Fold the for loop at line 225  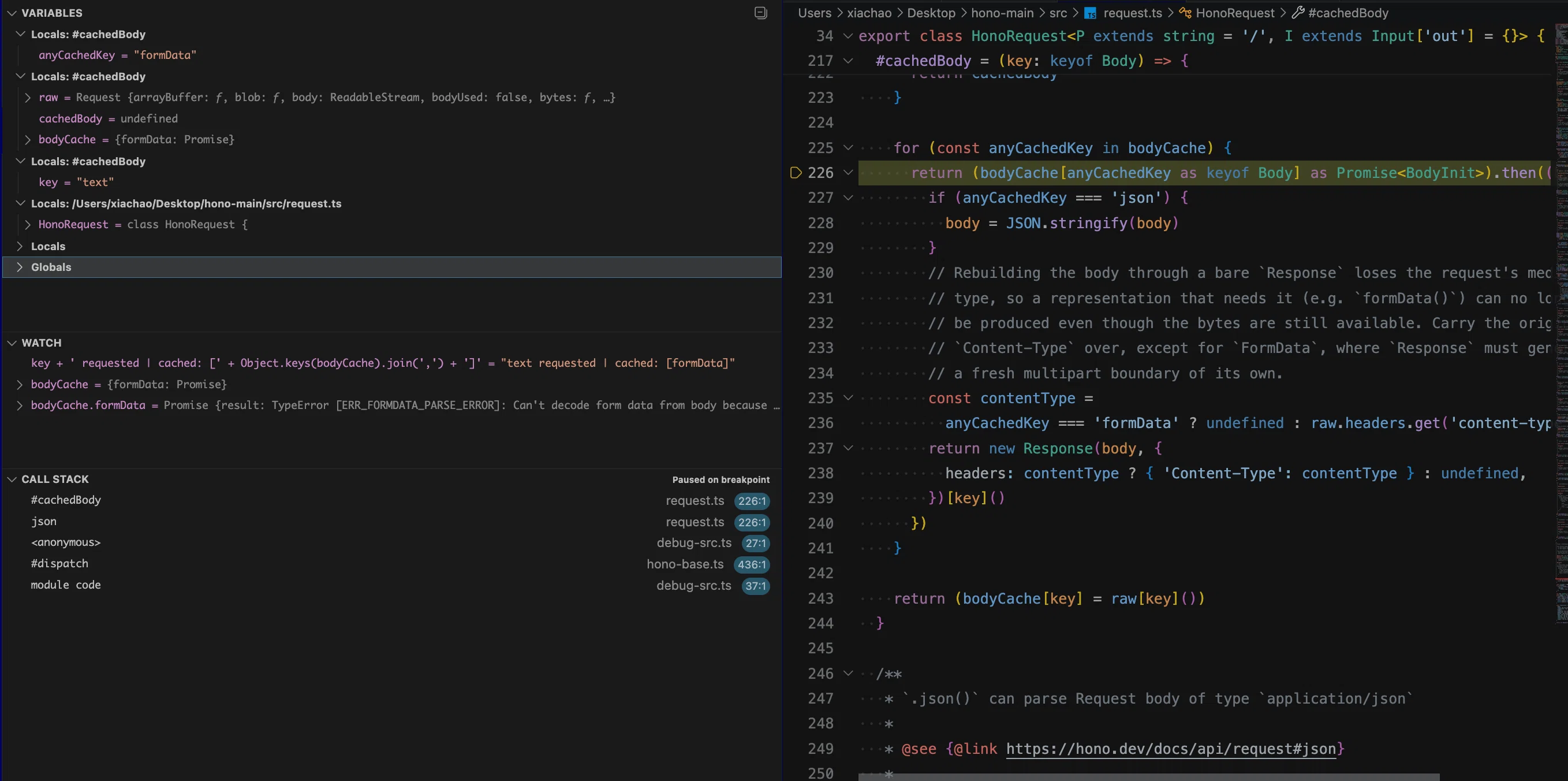848,148
